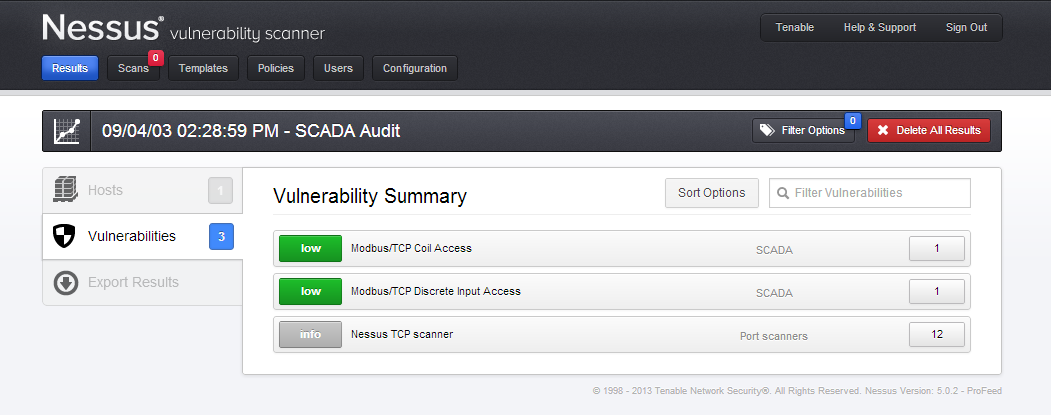Click the Sign Out link
This screenshot has width=1051, height=415.
click(967, 27)
